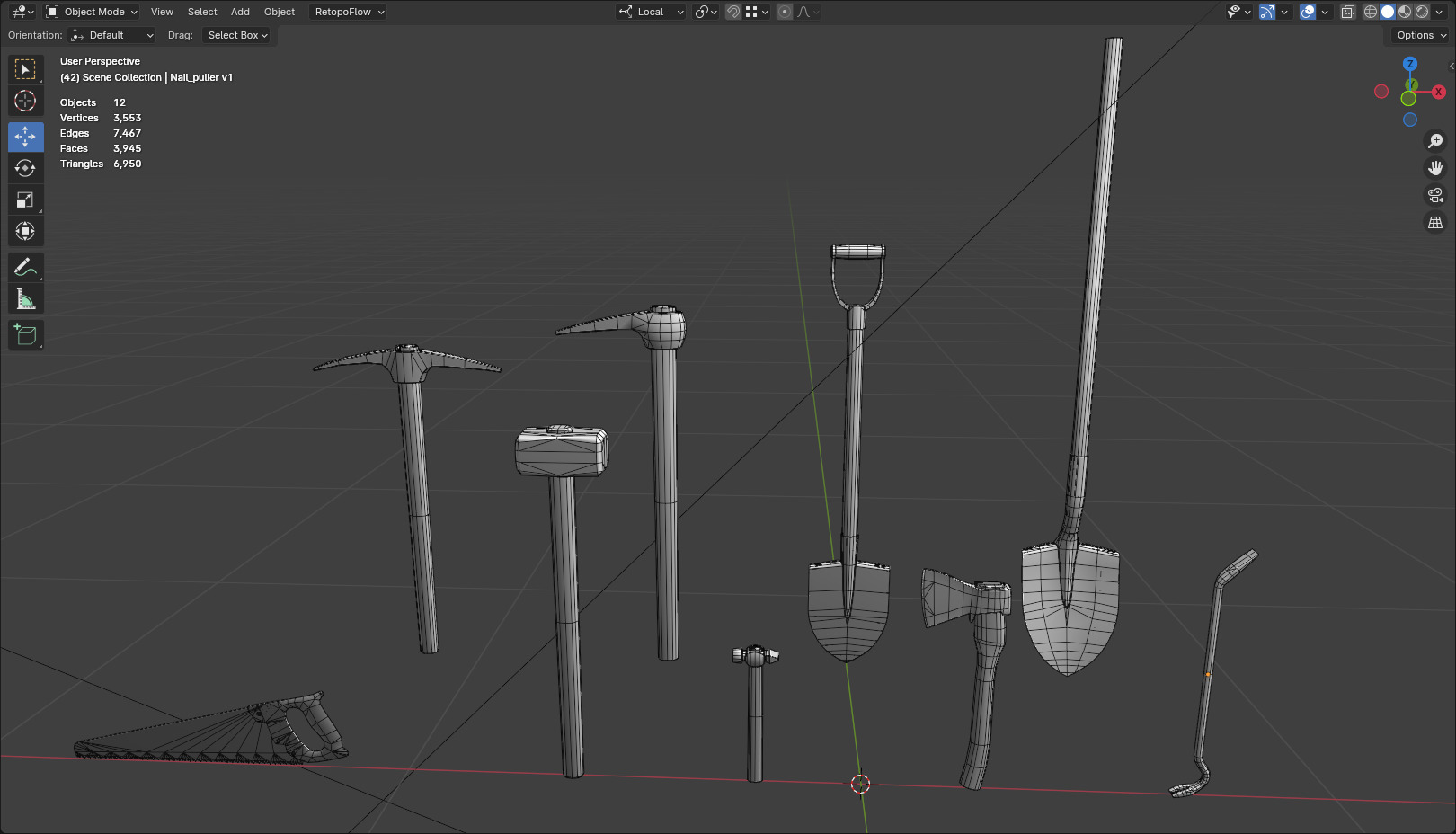This screenshot has height=834, width=1456.
Task: Open the Options dropdown
Action: click(x=1421, y=35)
